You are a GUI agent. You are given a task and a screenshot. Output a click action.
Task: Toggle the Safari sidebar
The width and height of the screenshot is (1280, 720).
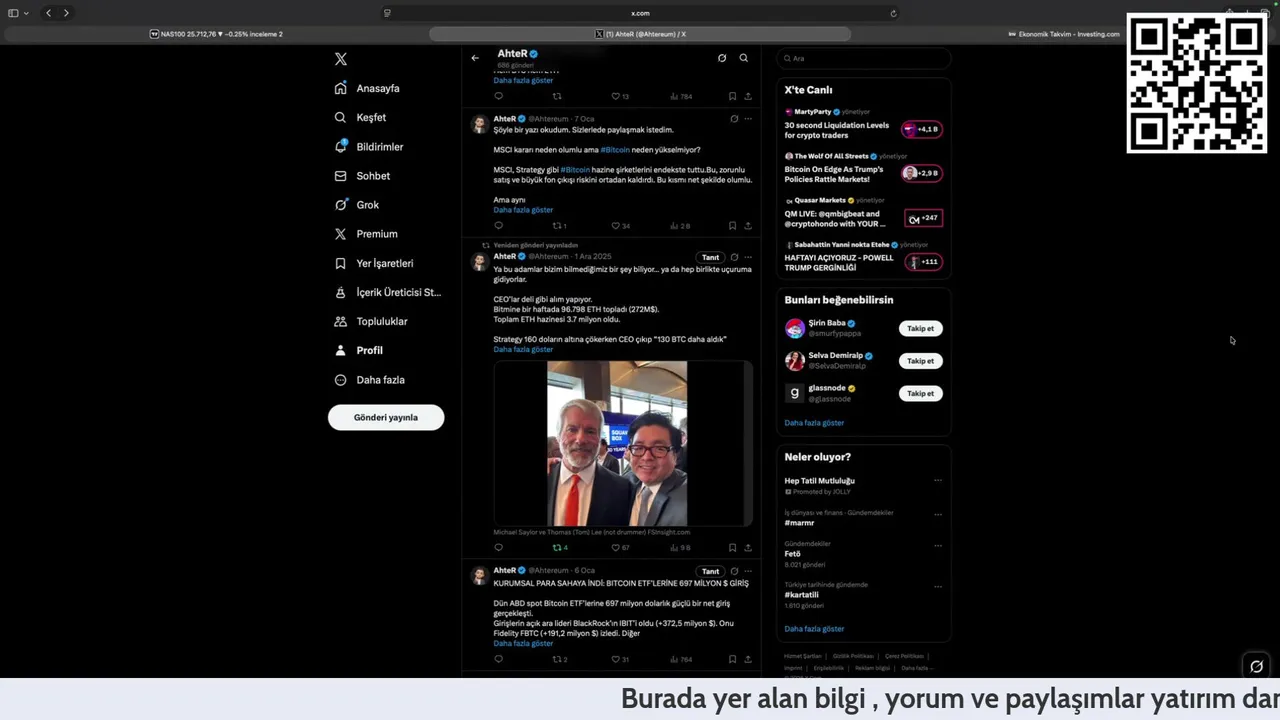(13, 13)
